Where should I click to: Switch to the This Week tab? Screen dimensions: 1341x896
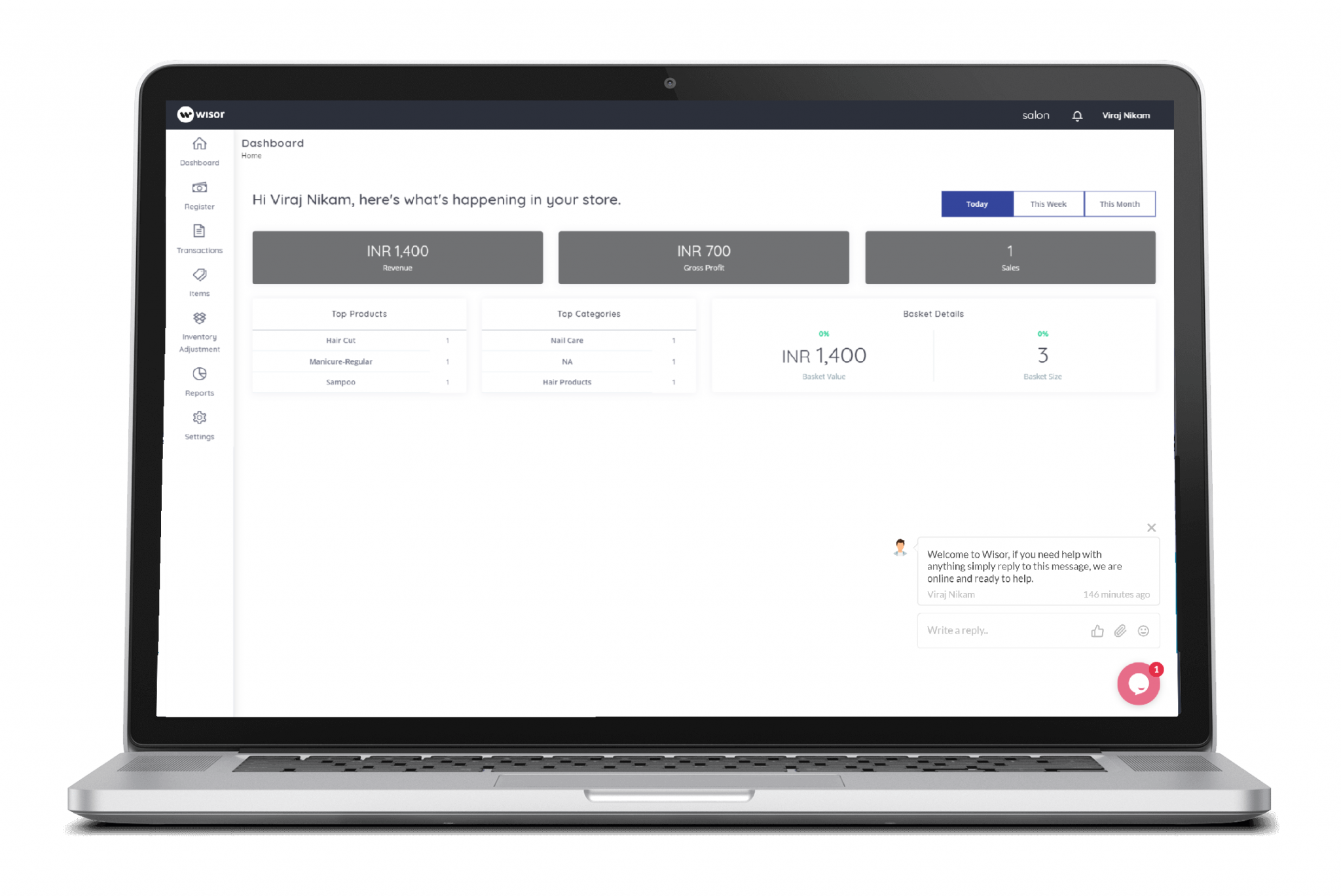pyautogui.click(x=1048, y=204)
